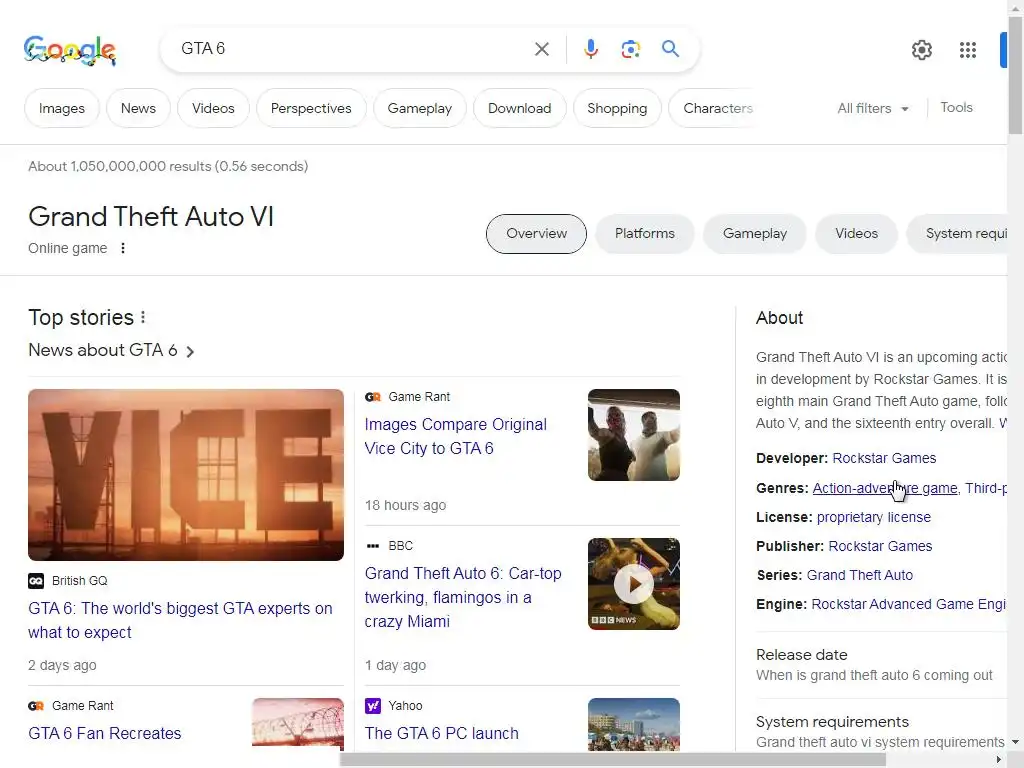Open Series Grand Theft Auto link
Screen dimensions: 1024x768
859,575
